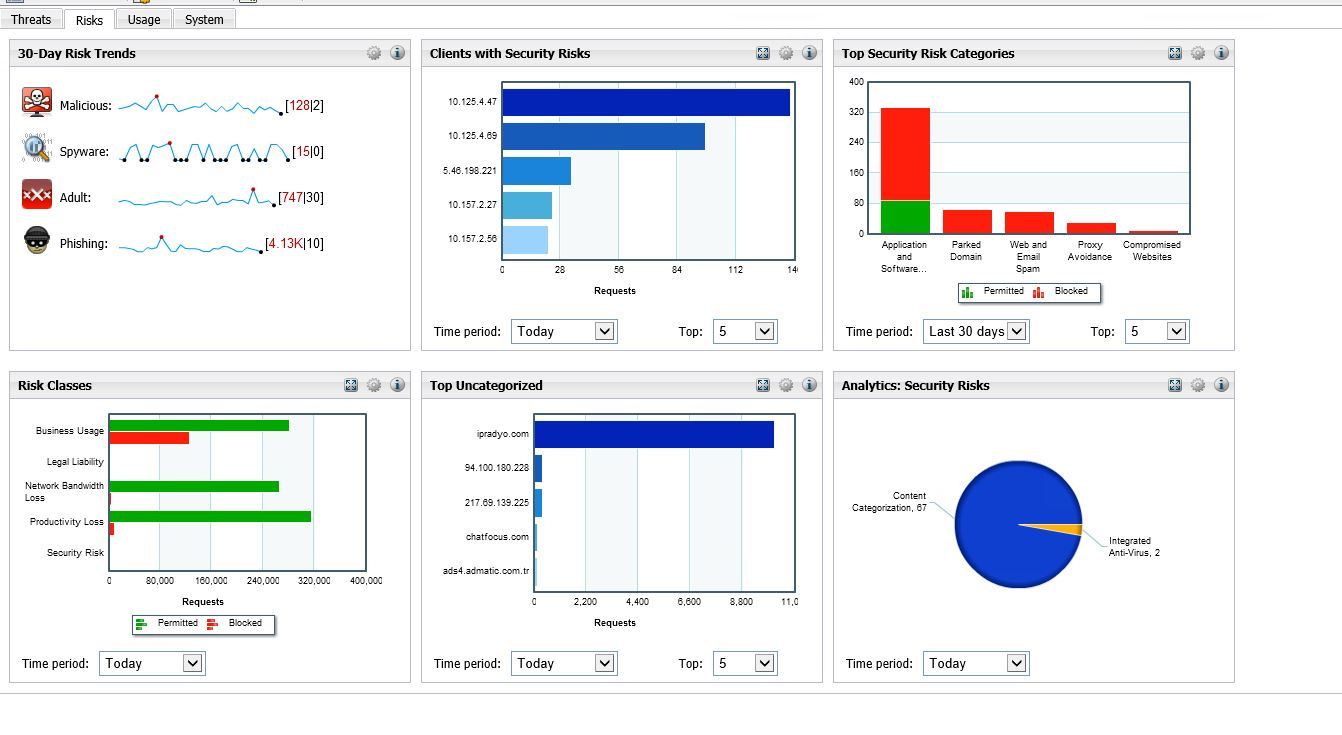Toggle Permitted legend in Top Security Risk Categories
The image size is (1342, 735).
click(x=993, y=291)
